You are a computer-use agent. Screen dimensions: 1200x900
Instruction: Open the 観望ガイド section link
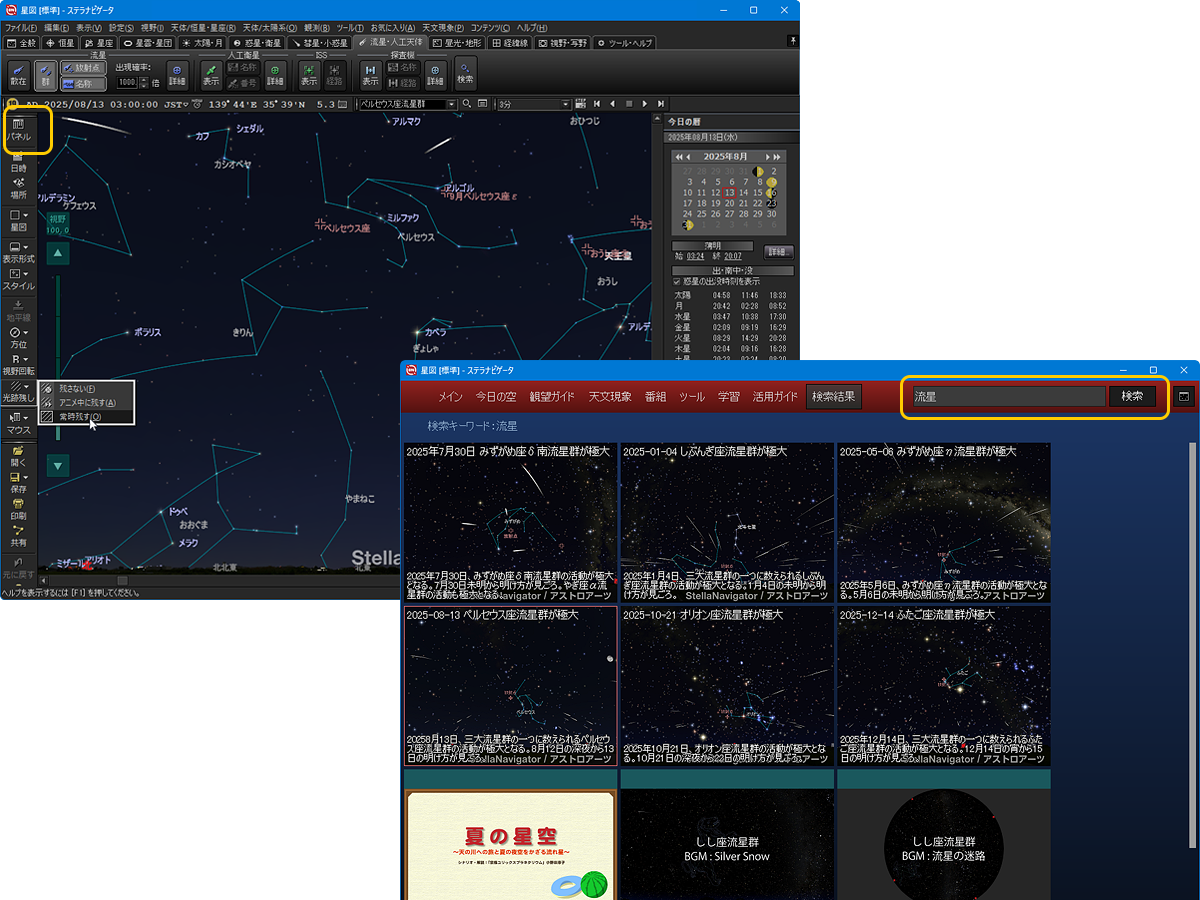pyautogui.click(x=553, y=397)
